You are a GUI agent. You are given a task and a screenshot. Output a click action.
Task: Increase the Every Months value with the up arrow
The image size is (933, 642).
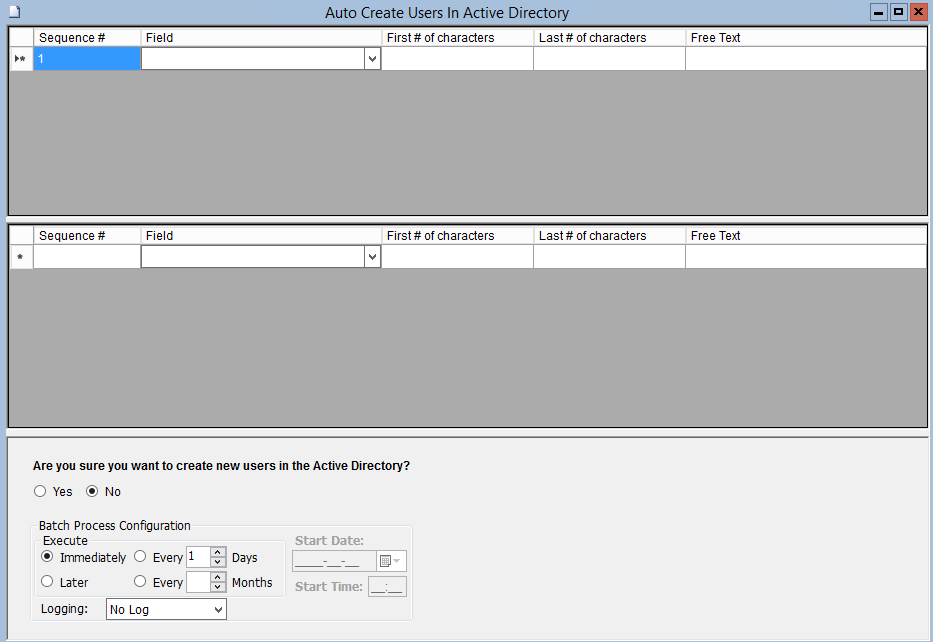[218, 577]
